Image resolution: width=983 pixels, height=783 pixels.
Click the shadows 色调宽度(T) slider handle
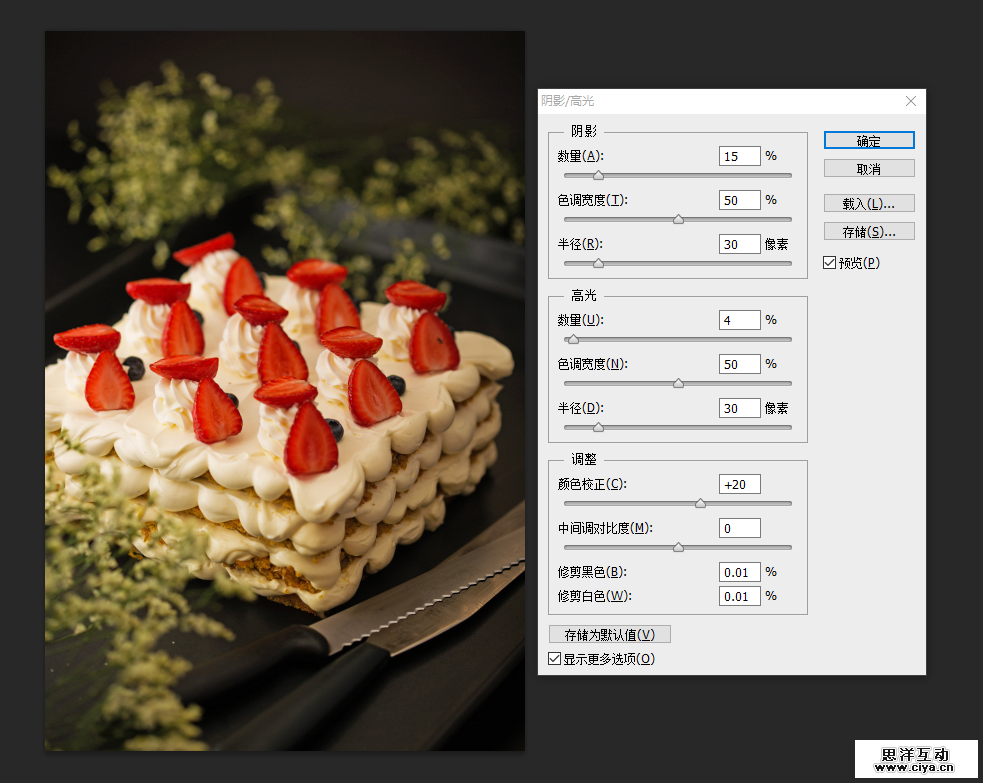coord(678,220)
